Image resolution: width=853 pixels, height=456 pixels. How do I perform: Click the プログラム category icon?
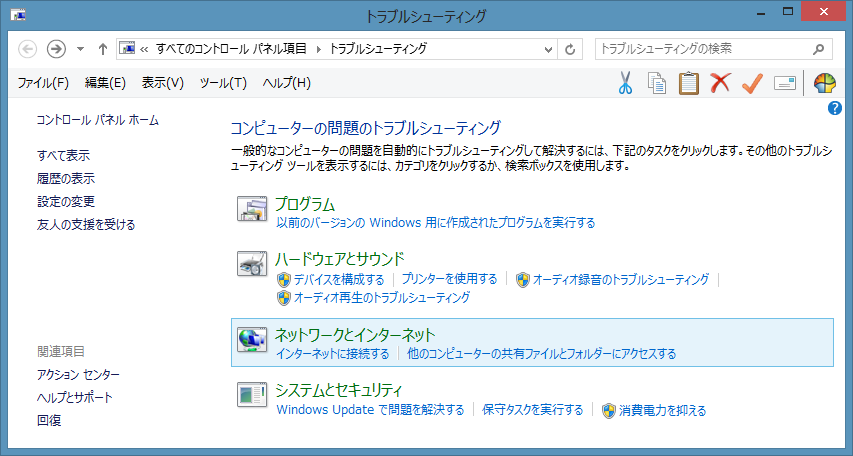click(252, 209)
